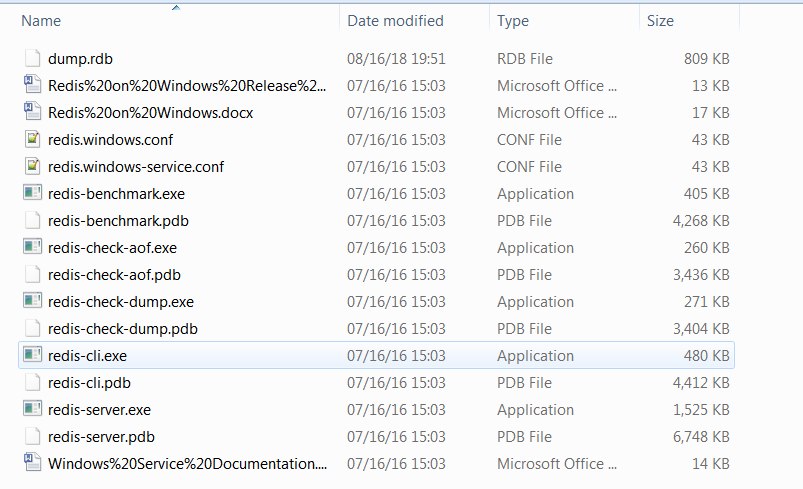Click the redis-check-aof.pdb file icon

tap(32, 274)
